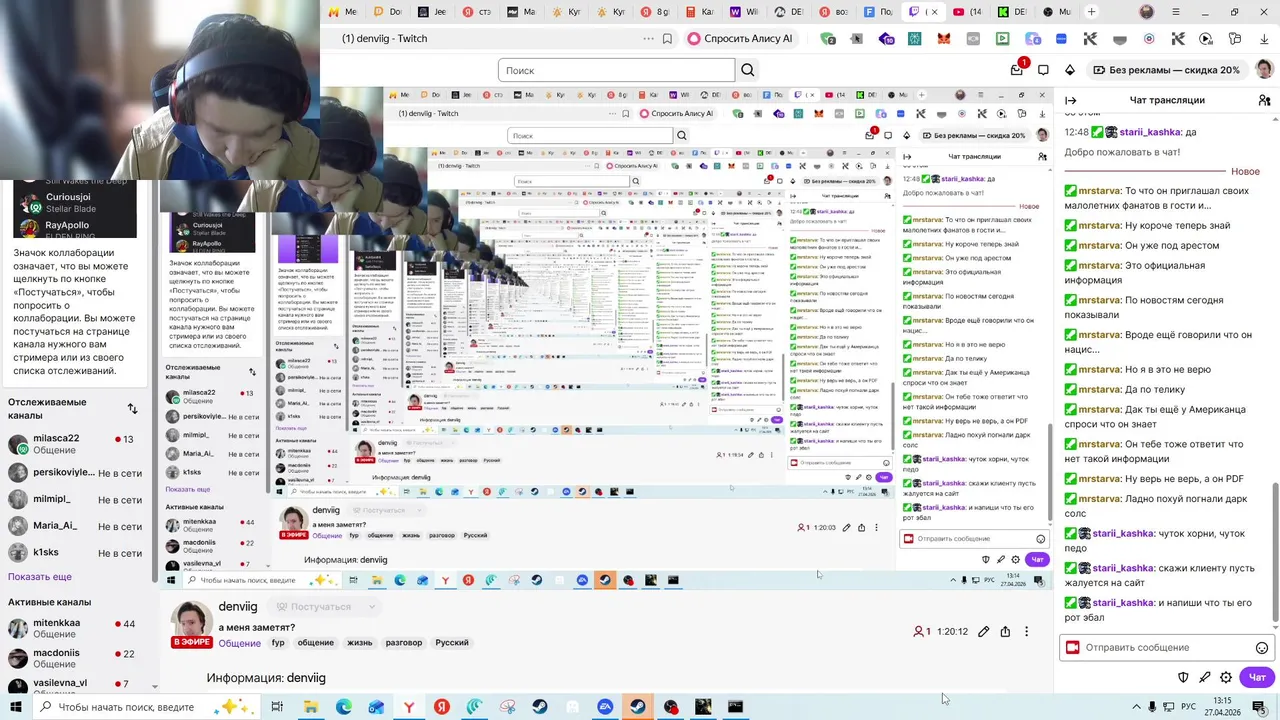1280x720 pixels.
Task: Click the sort icon next to Отслеживаемые каналы
Action: tap(132, 408)
